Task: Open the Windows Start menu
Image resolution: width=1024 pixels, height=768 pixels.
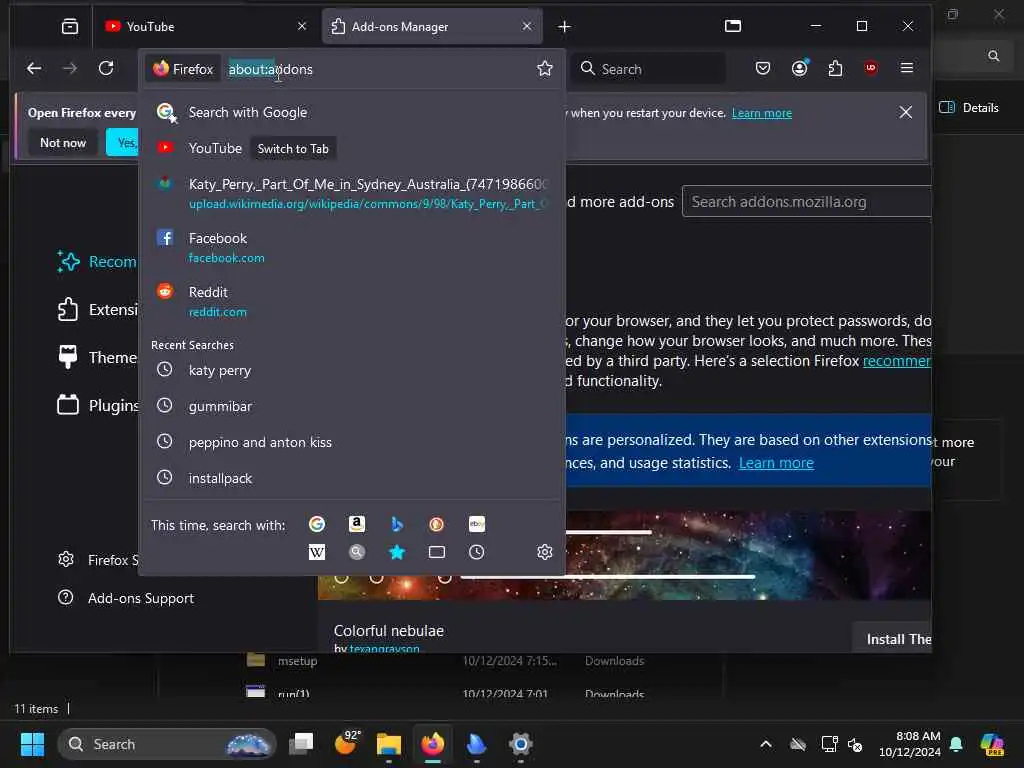Action: pyautogui.click(x=32, y=744)
